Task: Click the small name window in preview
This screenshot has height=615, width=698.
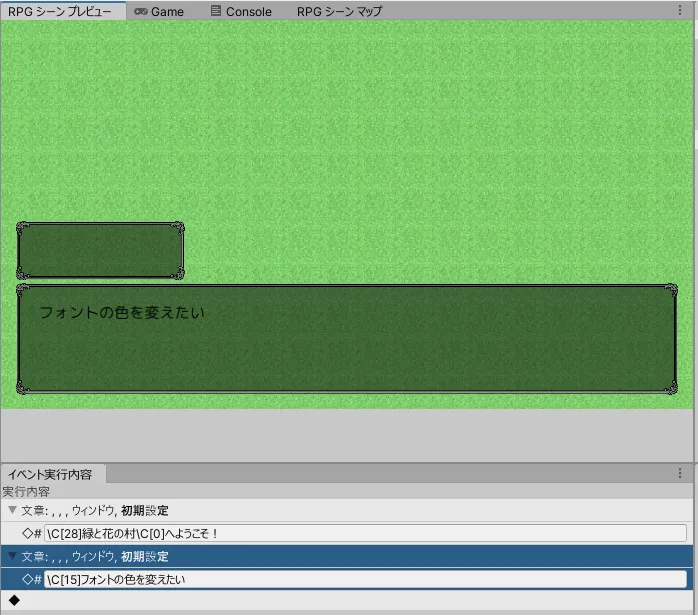Action: (x=100, y=251)
